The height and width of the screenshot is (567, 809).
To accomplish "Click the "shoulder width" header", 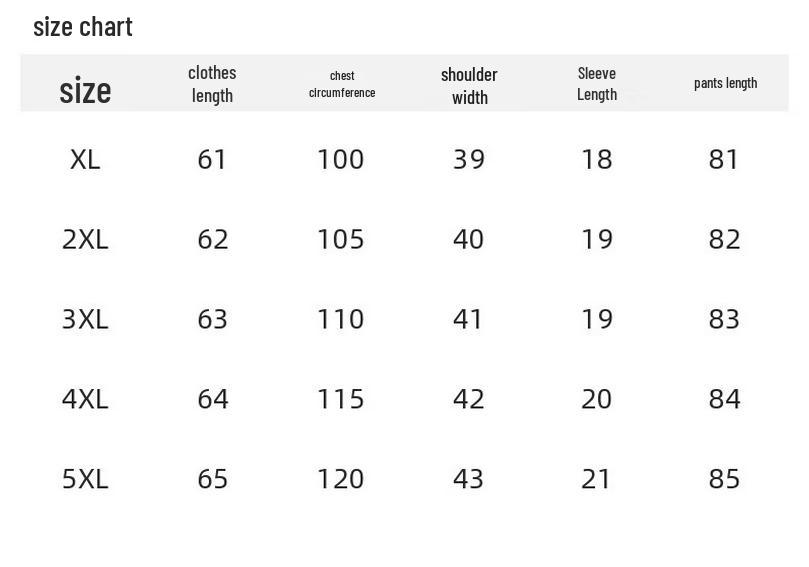I will point(469,86).
